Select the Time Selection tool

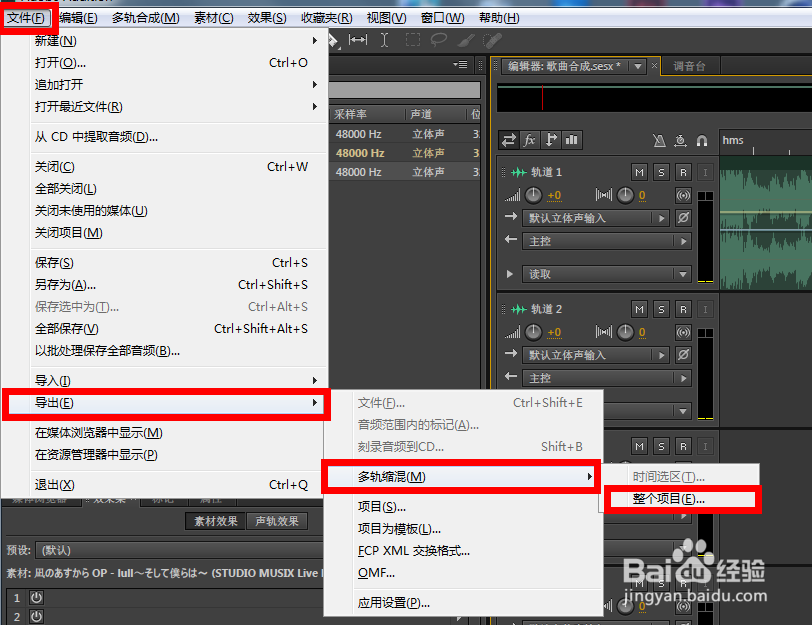point(384,40)
